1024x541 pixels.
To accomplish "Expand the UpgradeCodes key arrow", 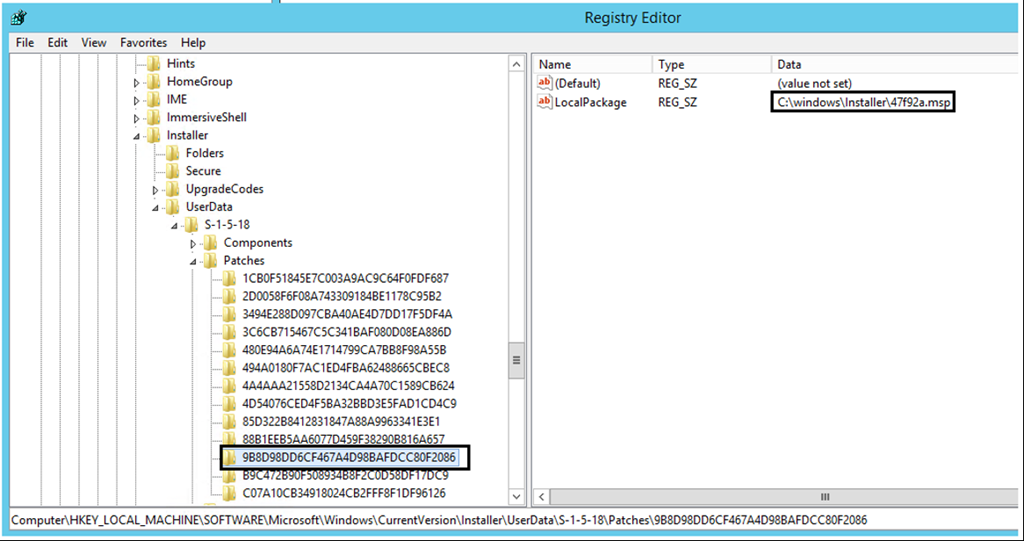I will click(156, 190).
